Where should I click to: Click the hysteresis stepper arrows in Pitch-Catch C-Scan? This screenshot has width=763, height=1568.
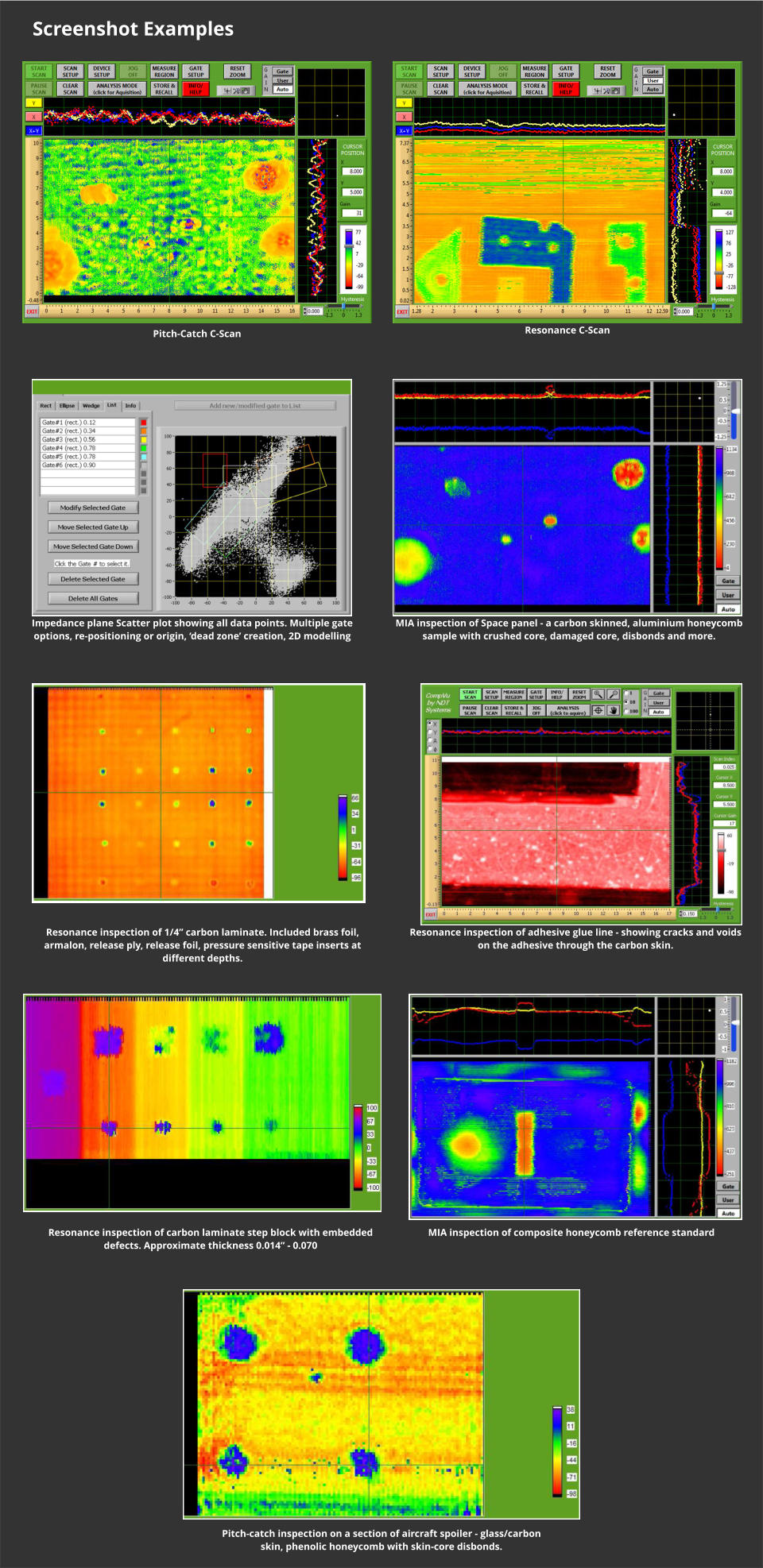306,311
